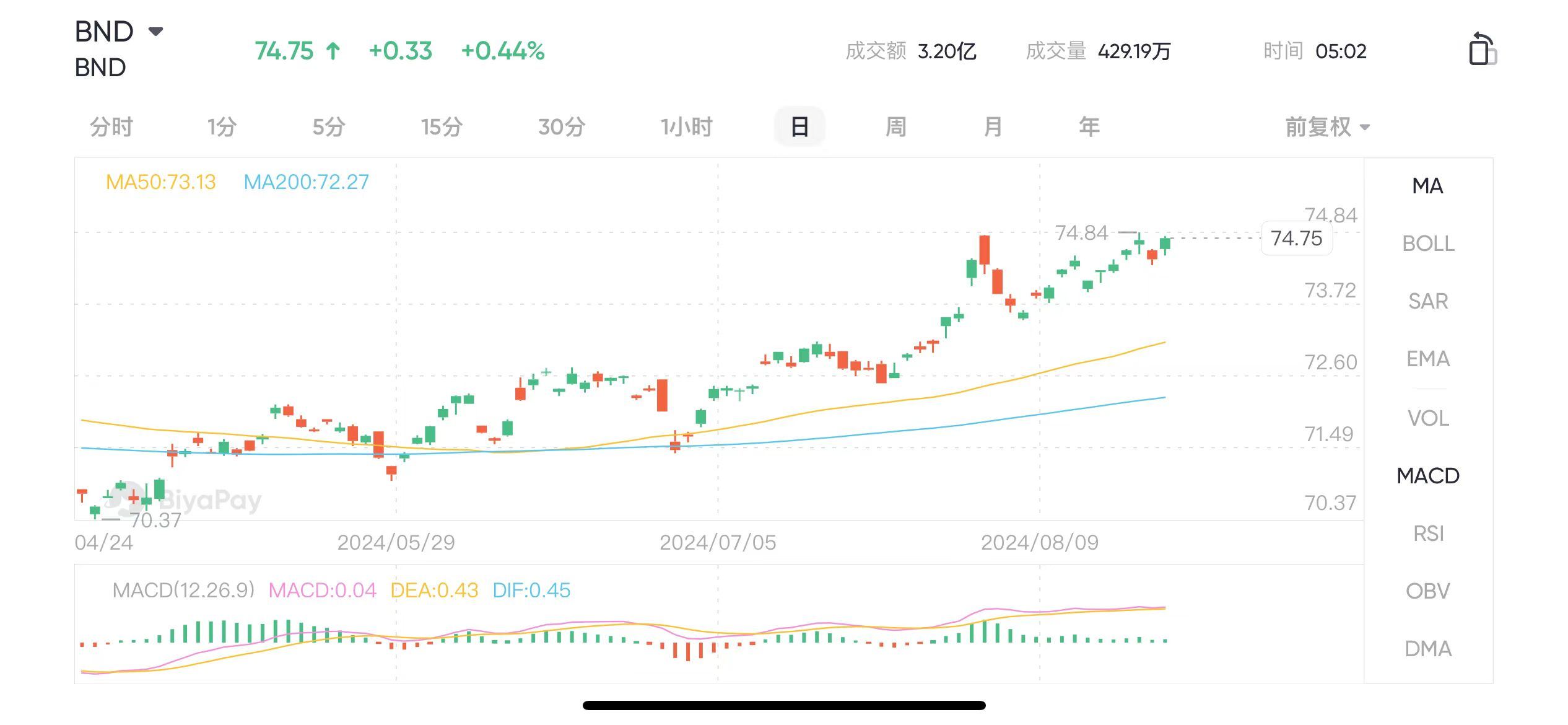The height and width of the screenshot is (725, 1568).
Task: Tap the 73.72 price axis label
Action: point(1330,290)
